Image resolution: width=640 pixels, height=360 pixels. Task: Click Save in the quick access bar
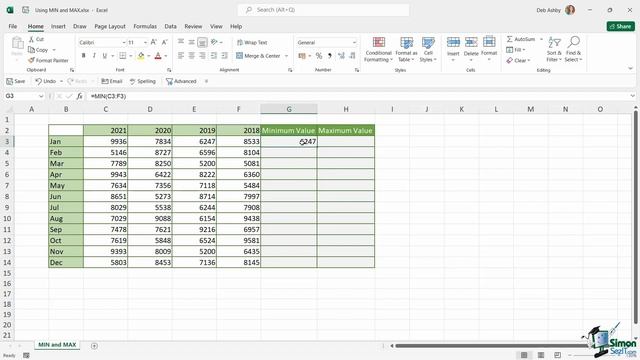[x=16, y=81]
